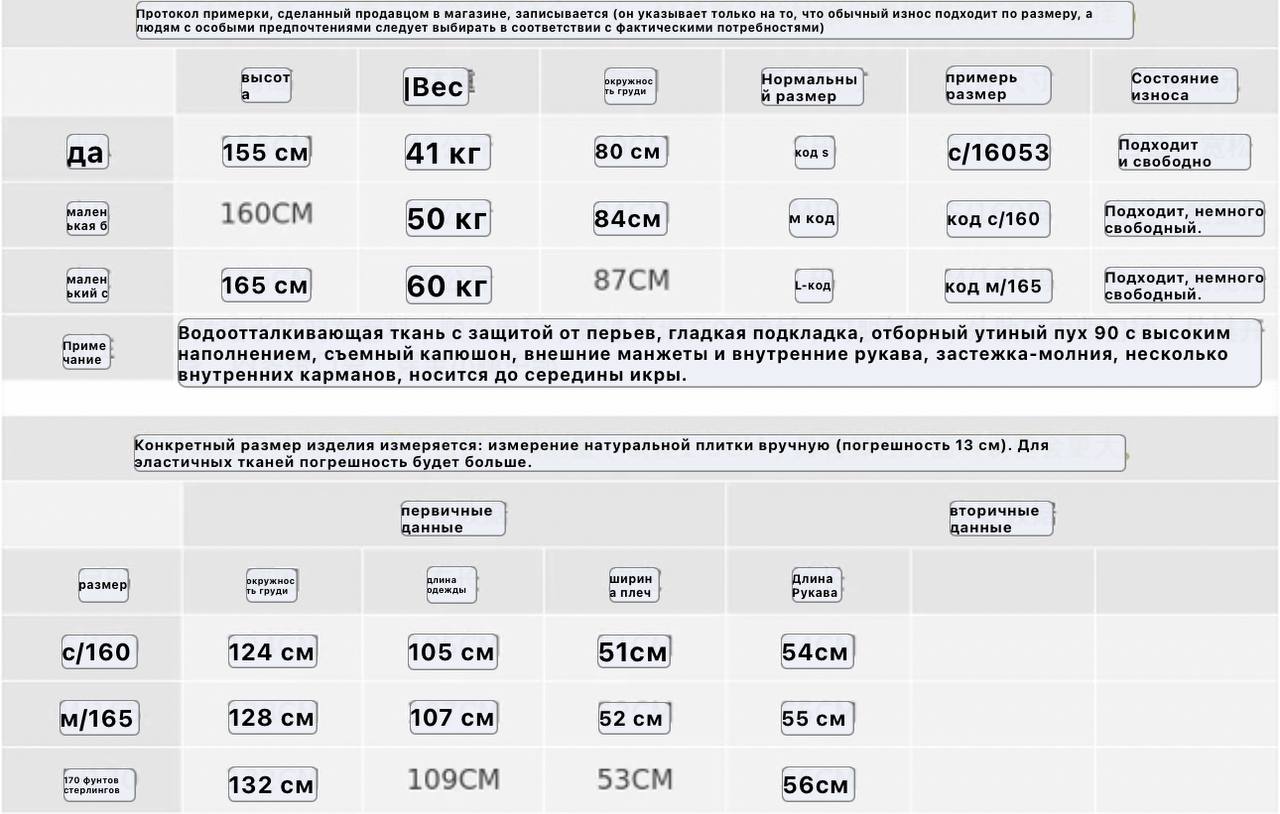Click the "165 см" height cell
This screenshot has width=1280, height=814.
click(x=266, y=285)
